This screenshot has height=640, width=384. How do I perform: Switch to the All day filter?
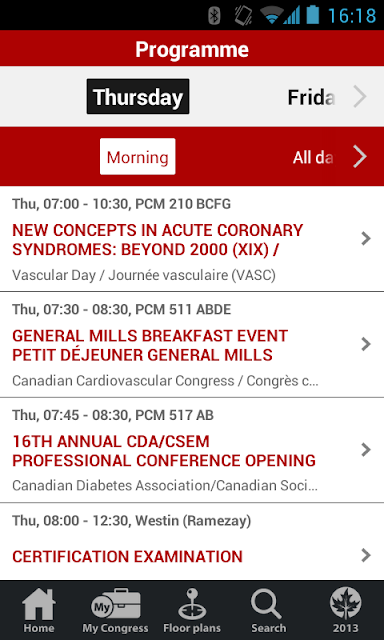313,158
